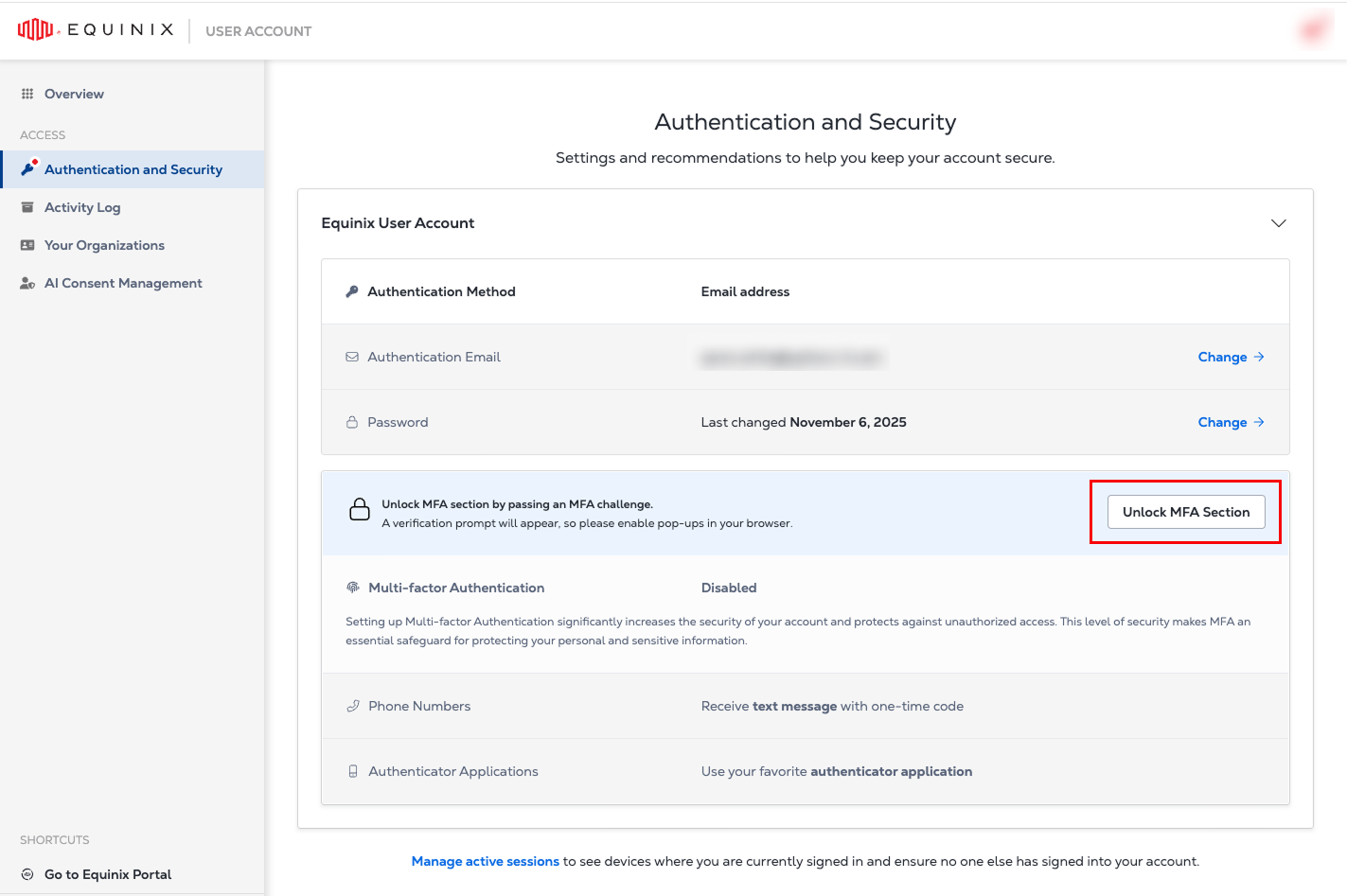Click the AI Consent Management person icon
1347x896 pixels.
tap(27, 283)
